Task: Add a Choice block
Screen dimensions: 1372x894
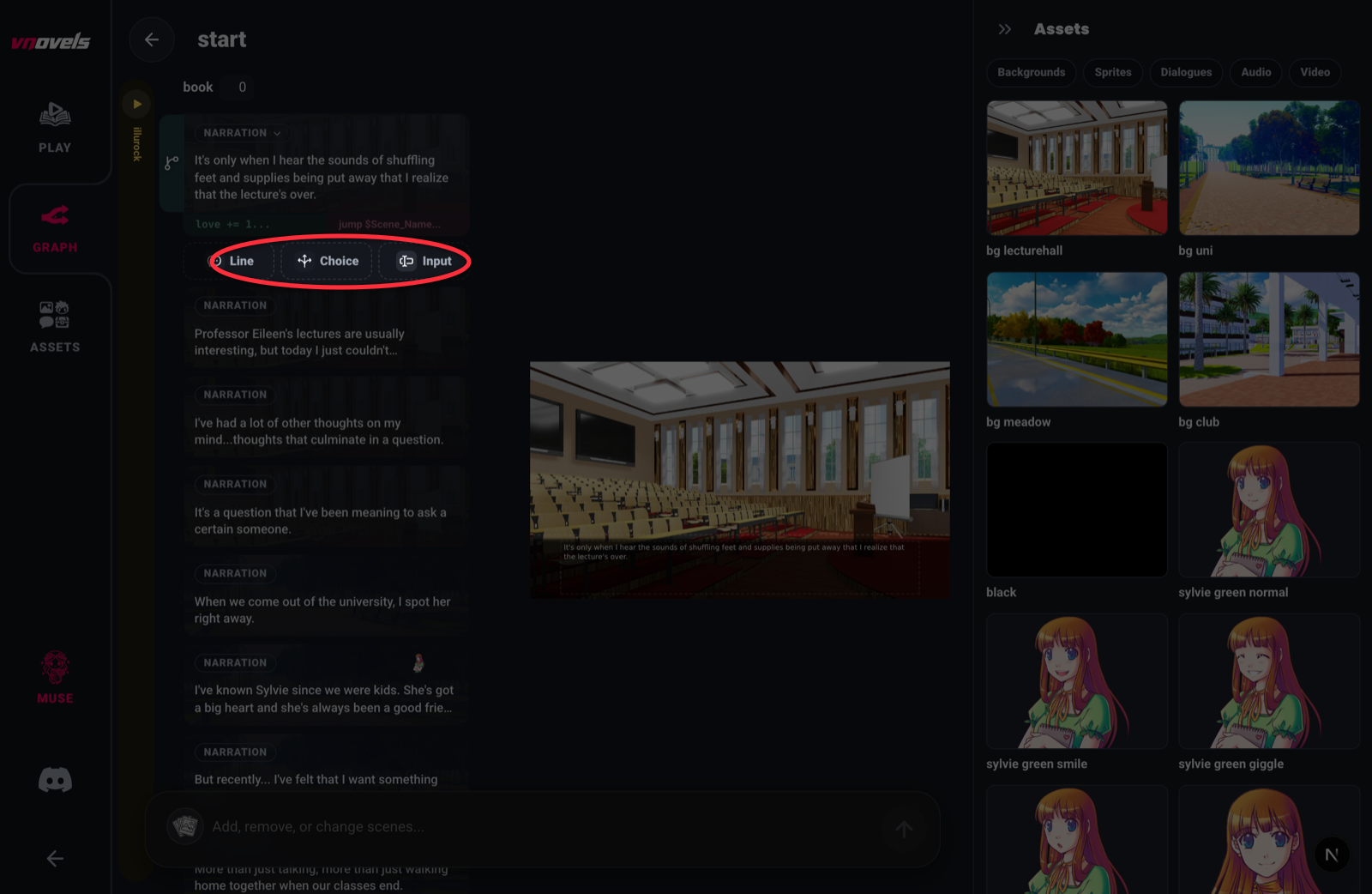Action: pyautogui.click(x=328, y=261)
